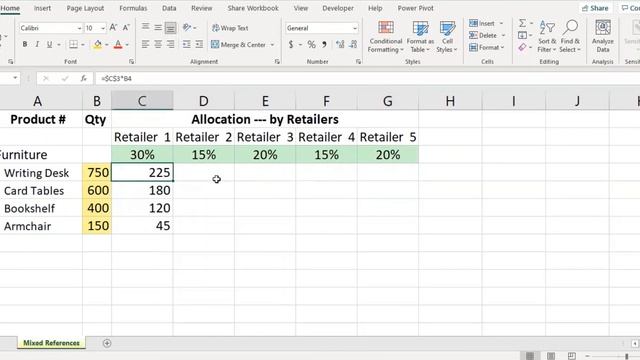
Task: Switch to the Formulas tab
Action: click(x=133, y=8)
